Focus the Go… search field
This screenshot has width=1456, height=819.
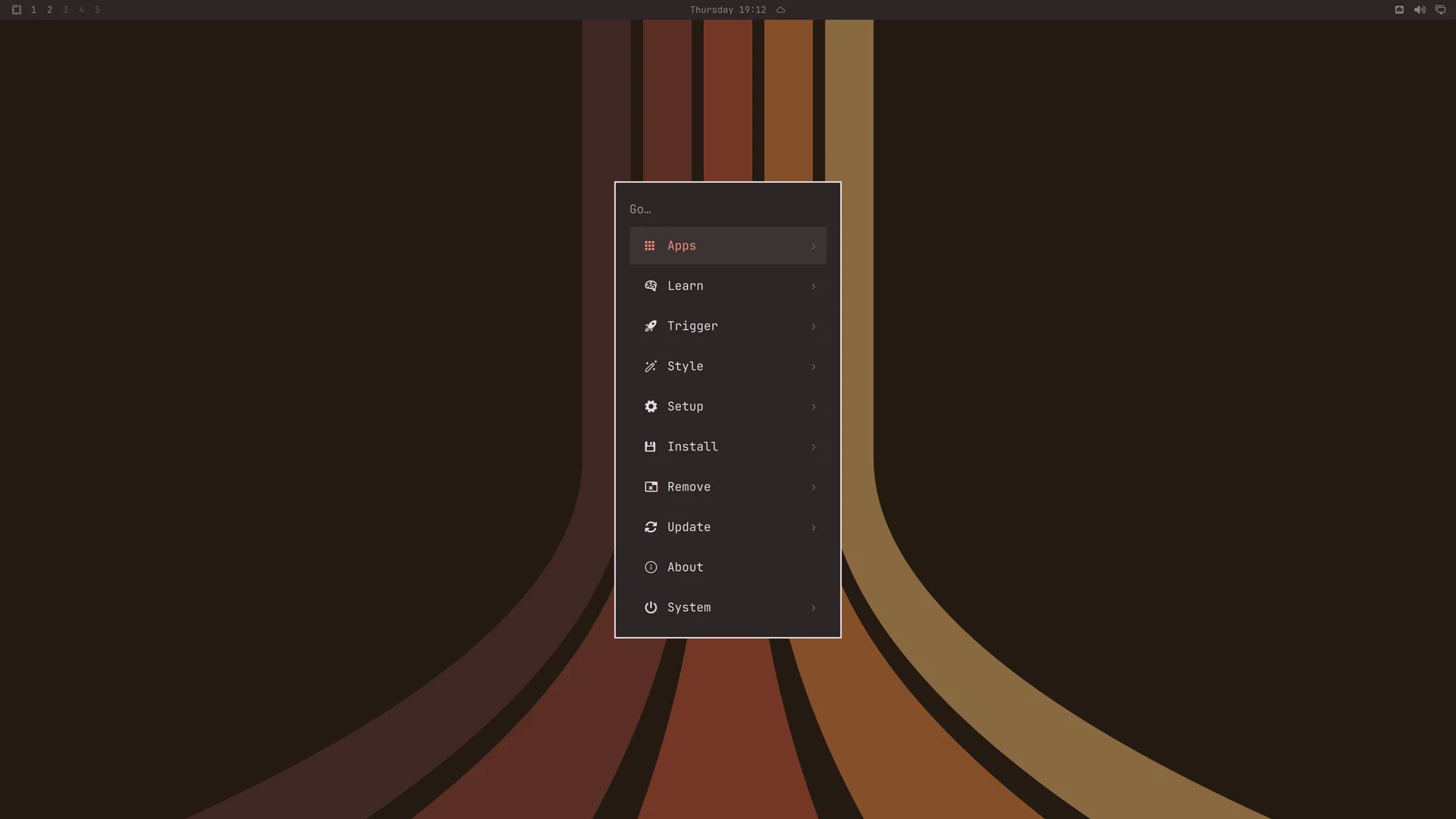click(x=728, y=209)
